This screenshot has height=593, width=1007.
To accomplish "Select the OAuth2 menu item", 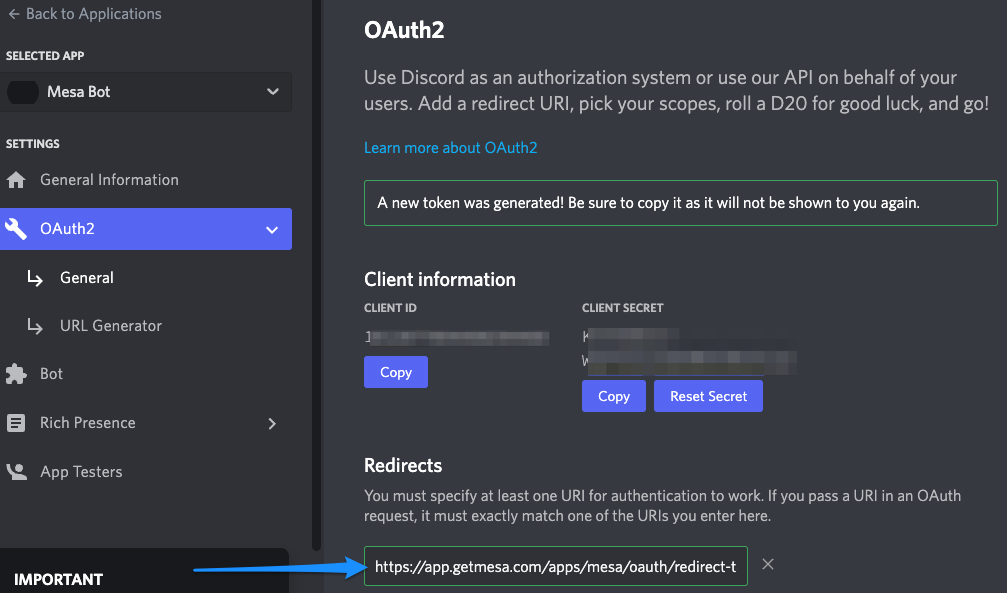I will pos(146,229).
